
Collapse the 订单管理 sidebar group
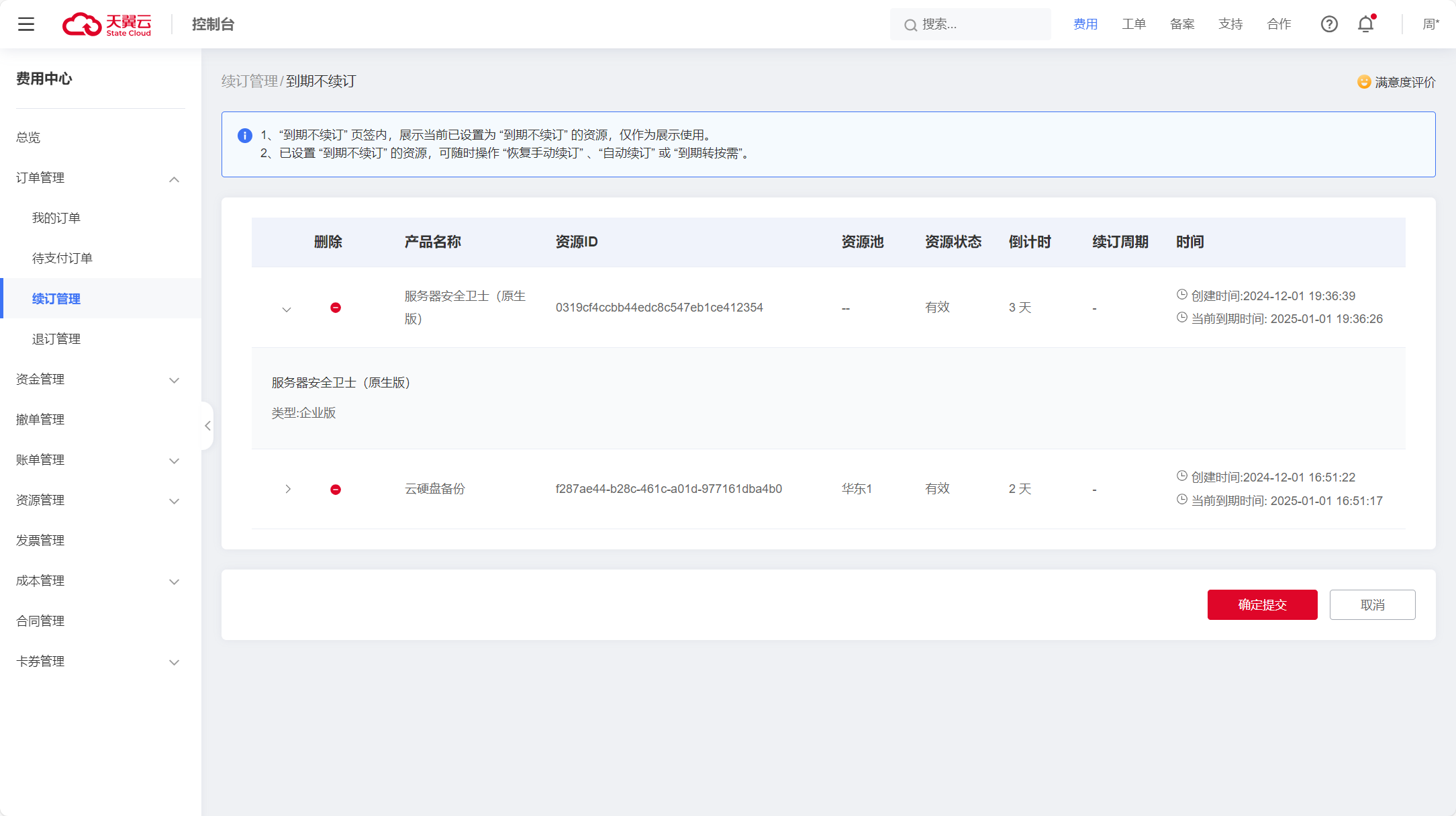point(175,179)
